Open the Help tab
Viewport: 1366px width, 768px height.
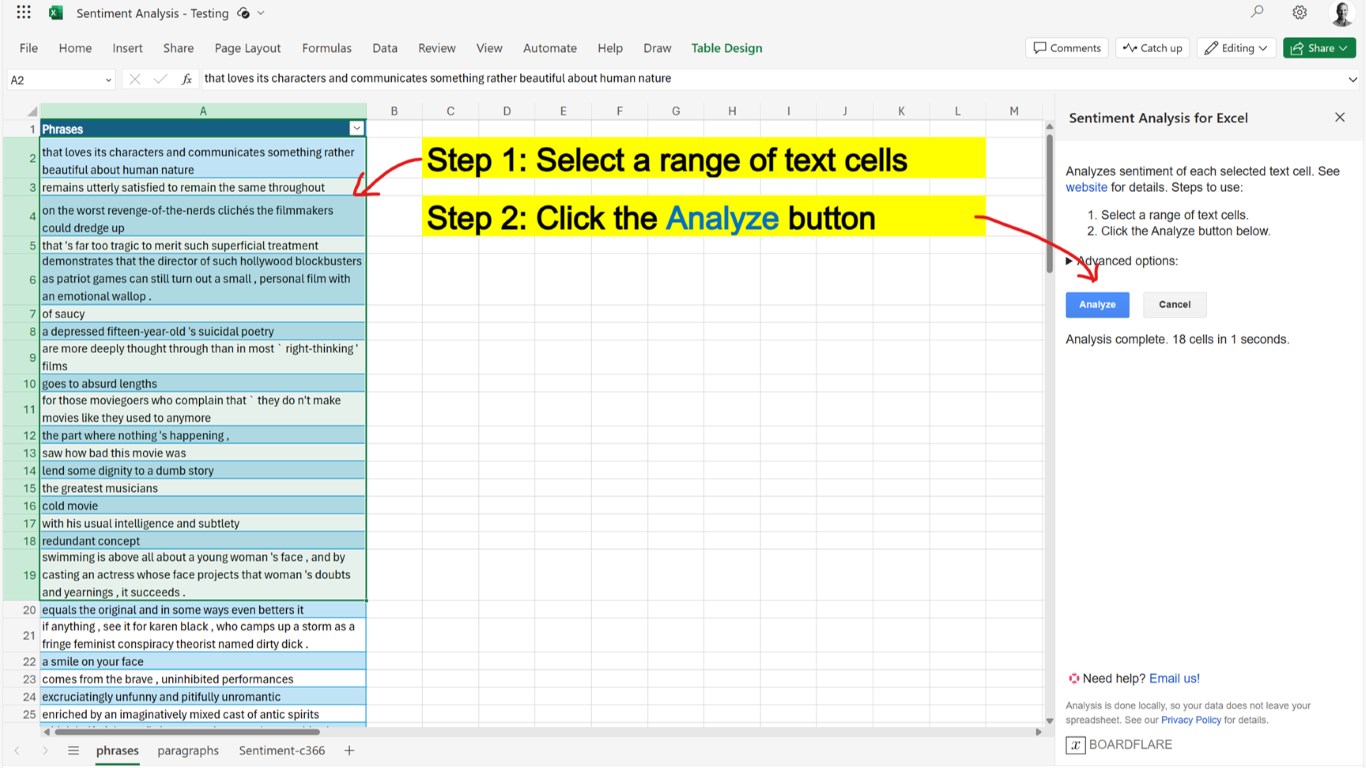click(610, 48)
